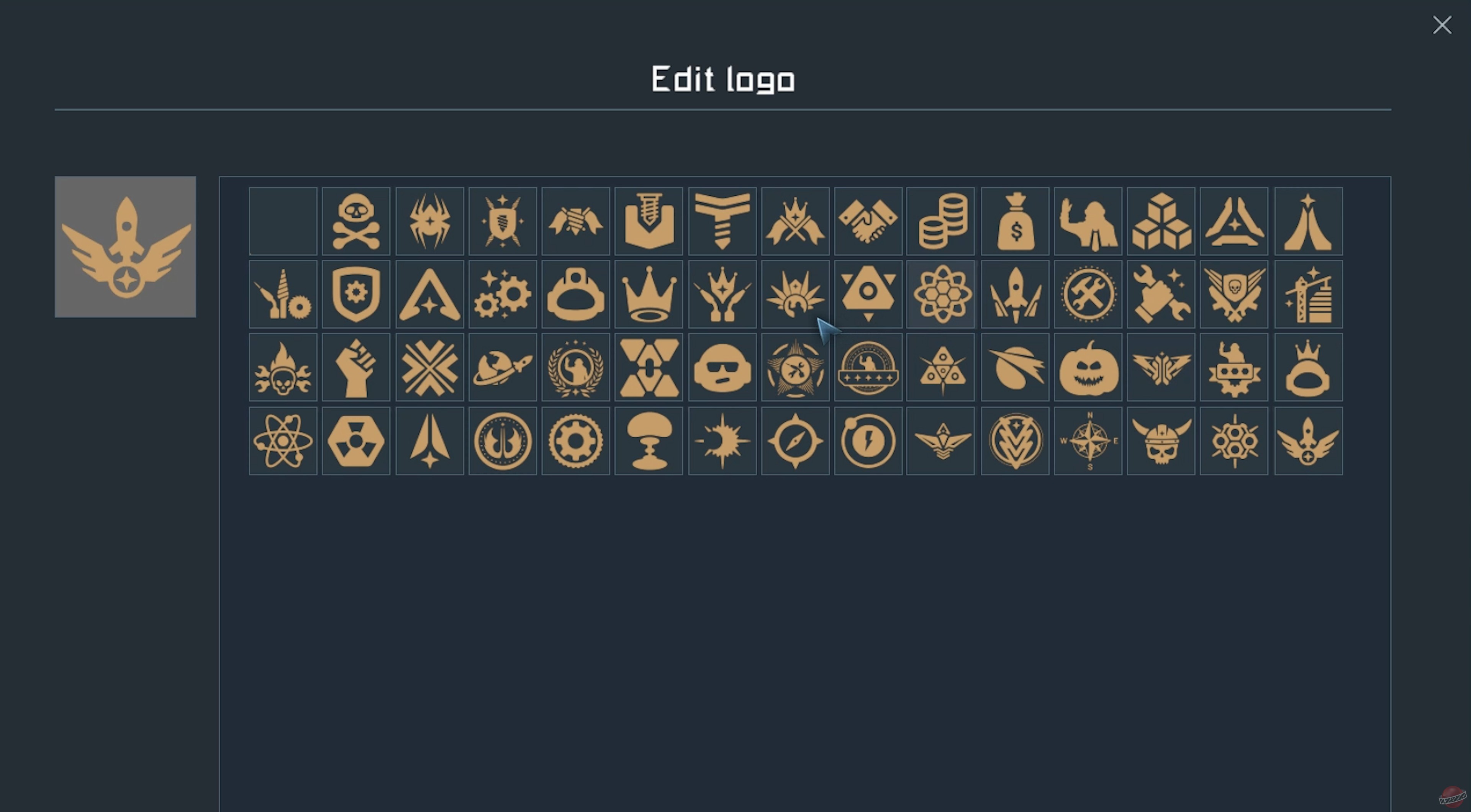Click the current logo preview image
Screen dimensions: 1471x812
point(125,247)
